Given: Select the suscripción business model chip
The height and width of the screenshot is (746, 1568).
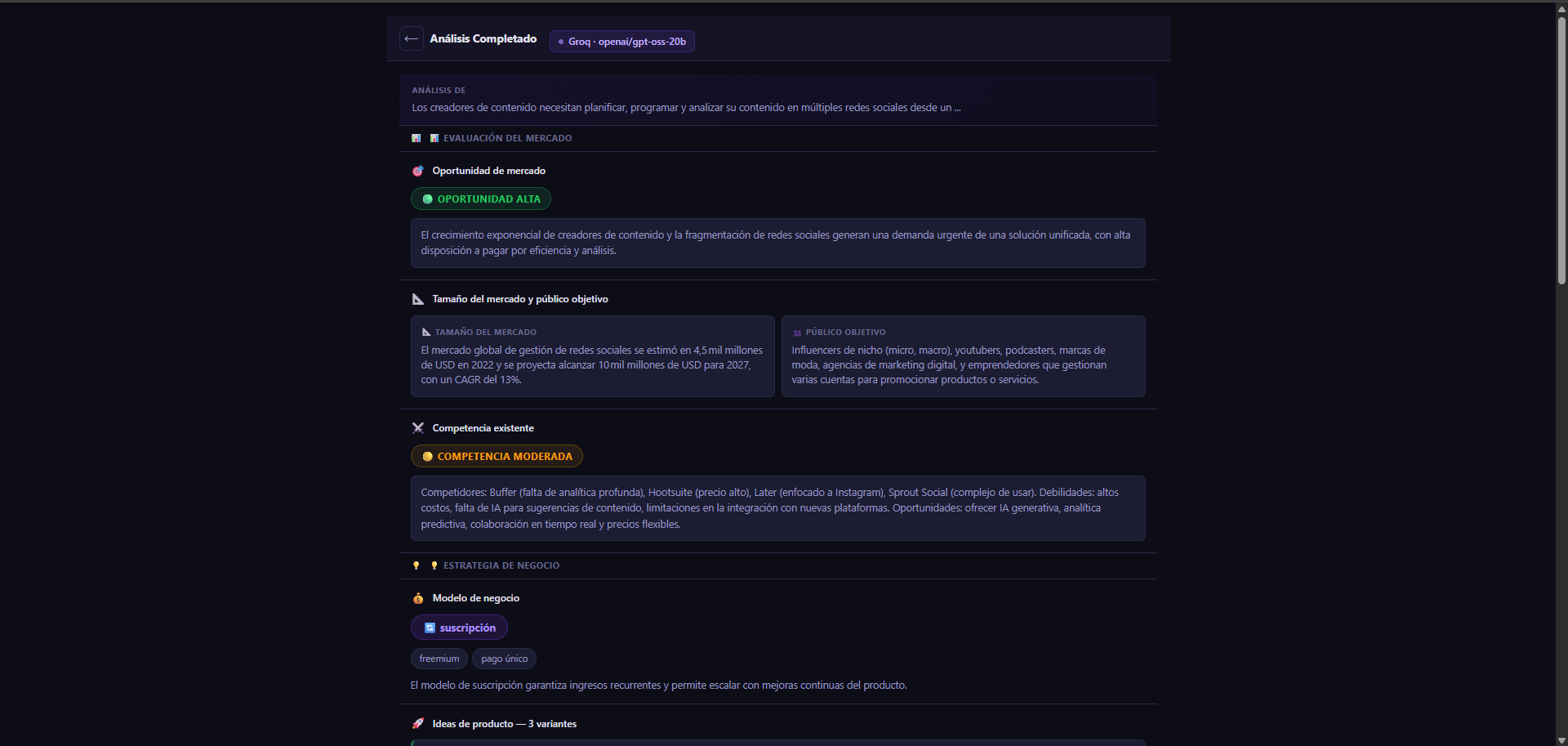Looking at the screenshot, I should tap(459, 628).
